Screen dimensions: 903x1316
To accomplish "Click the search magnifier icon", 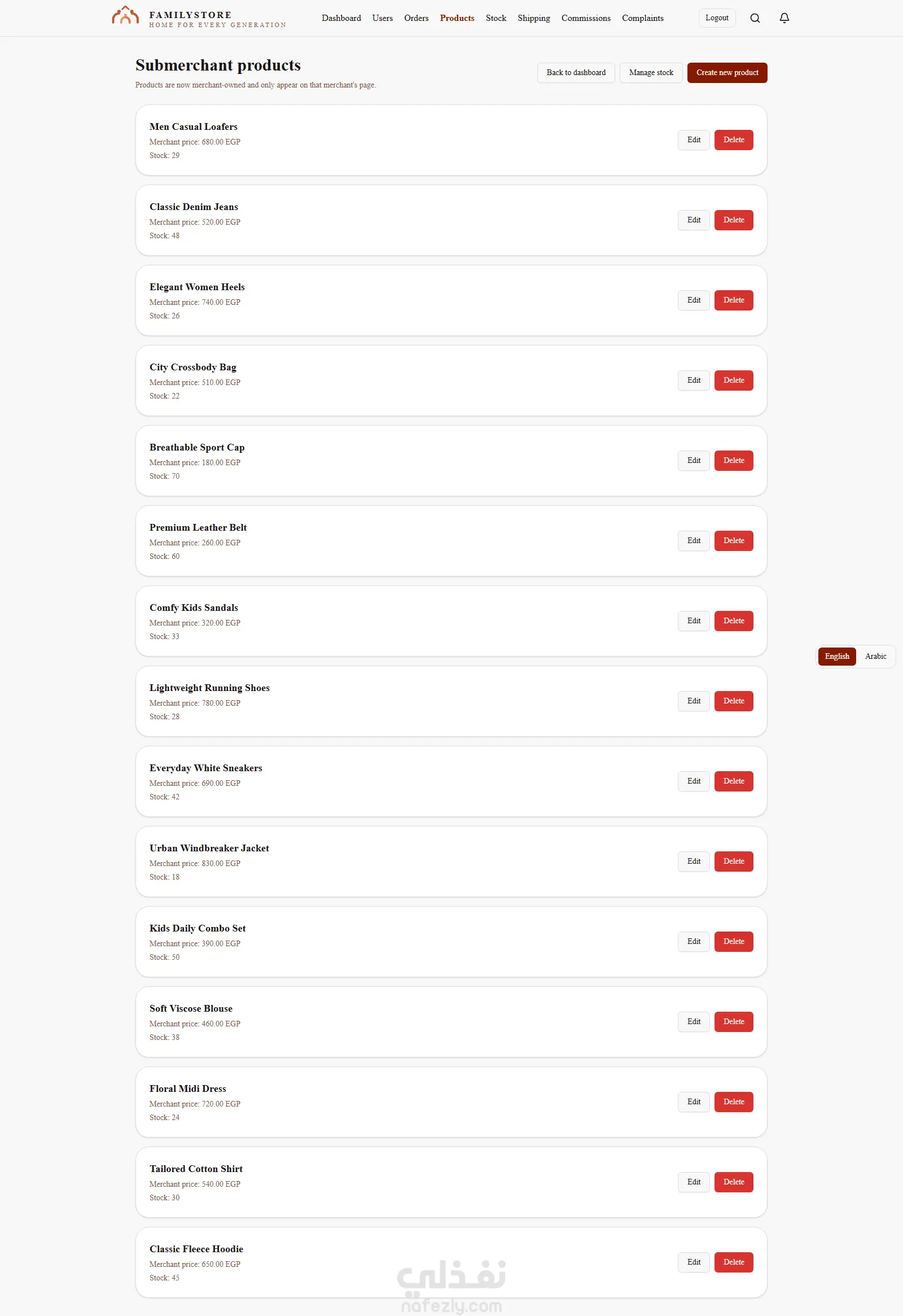I will [x=755, y=18].
